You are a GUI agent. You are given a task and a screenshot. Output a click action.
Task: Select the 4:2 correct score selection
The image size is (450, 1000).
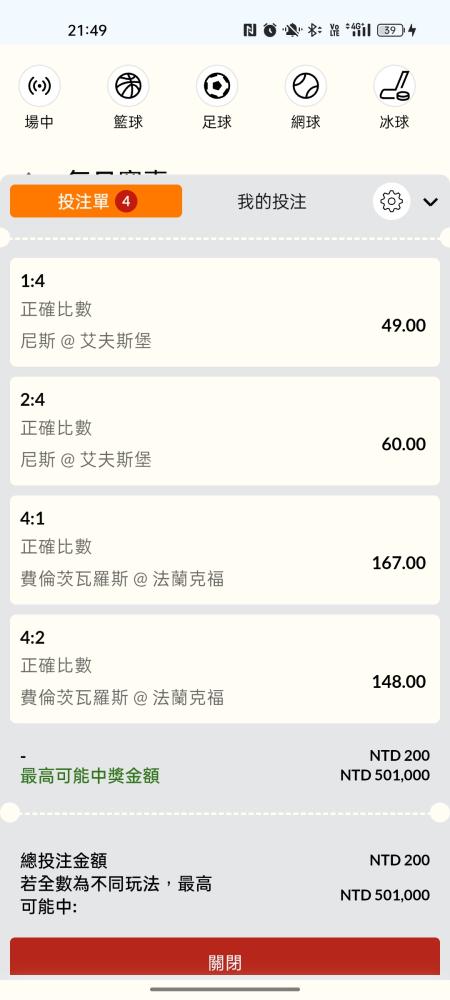click(x=225, y=669)
